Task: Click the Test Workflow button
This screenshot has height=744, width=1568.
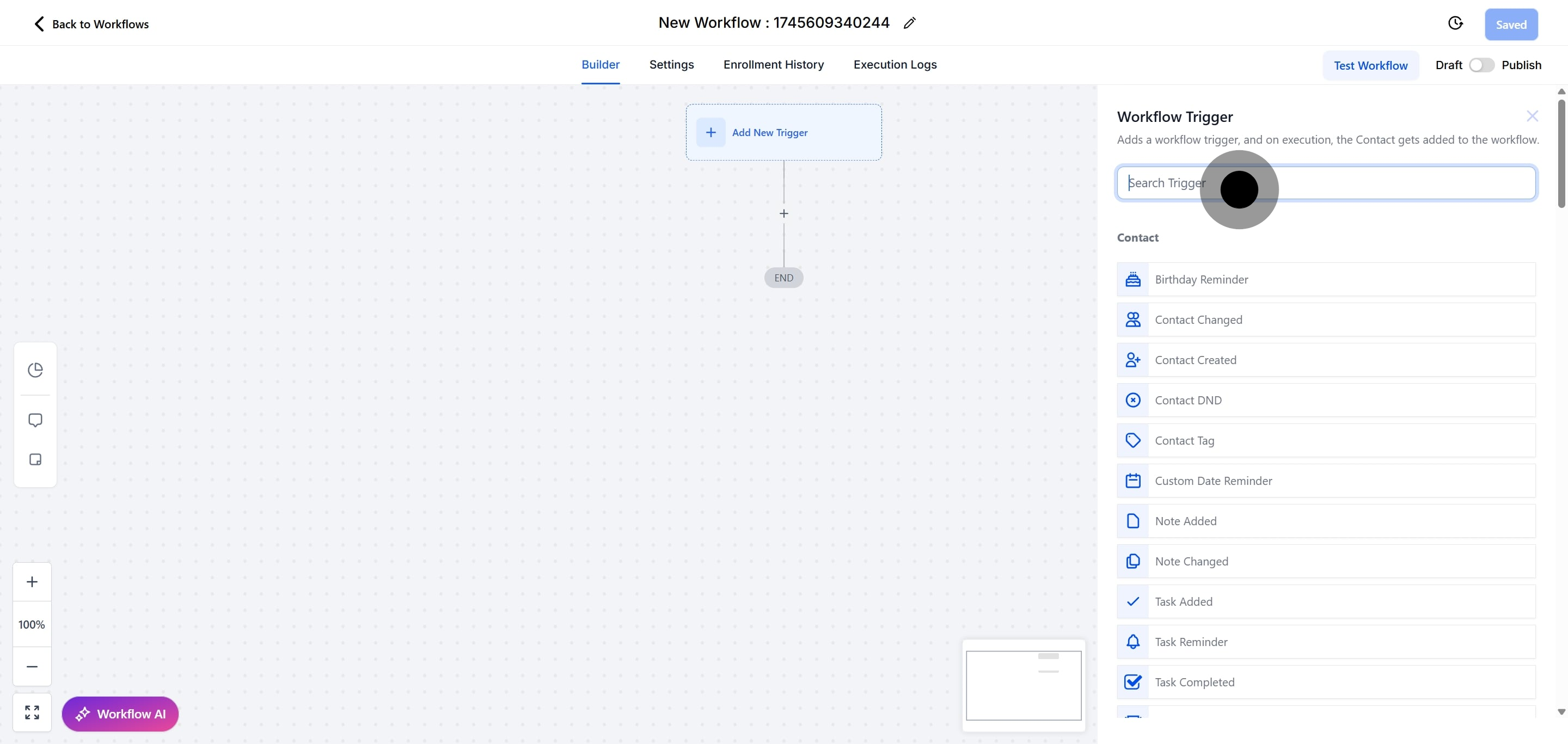Action: point(1370,66)
